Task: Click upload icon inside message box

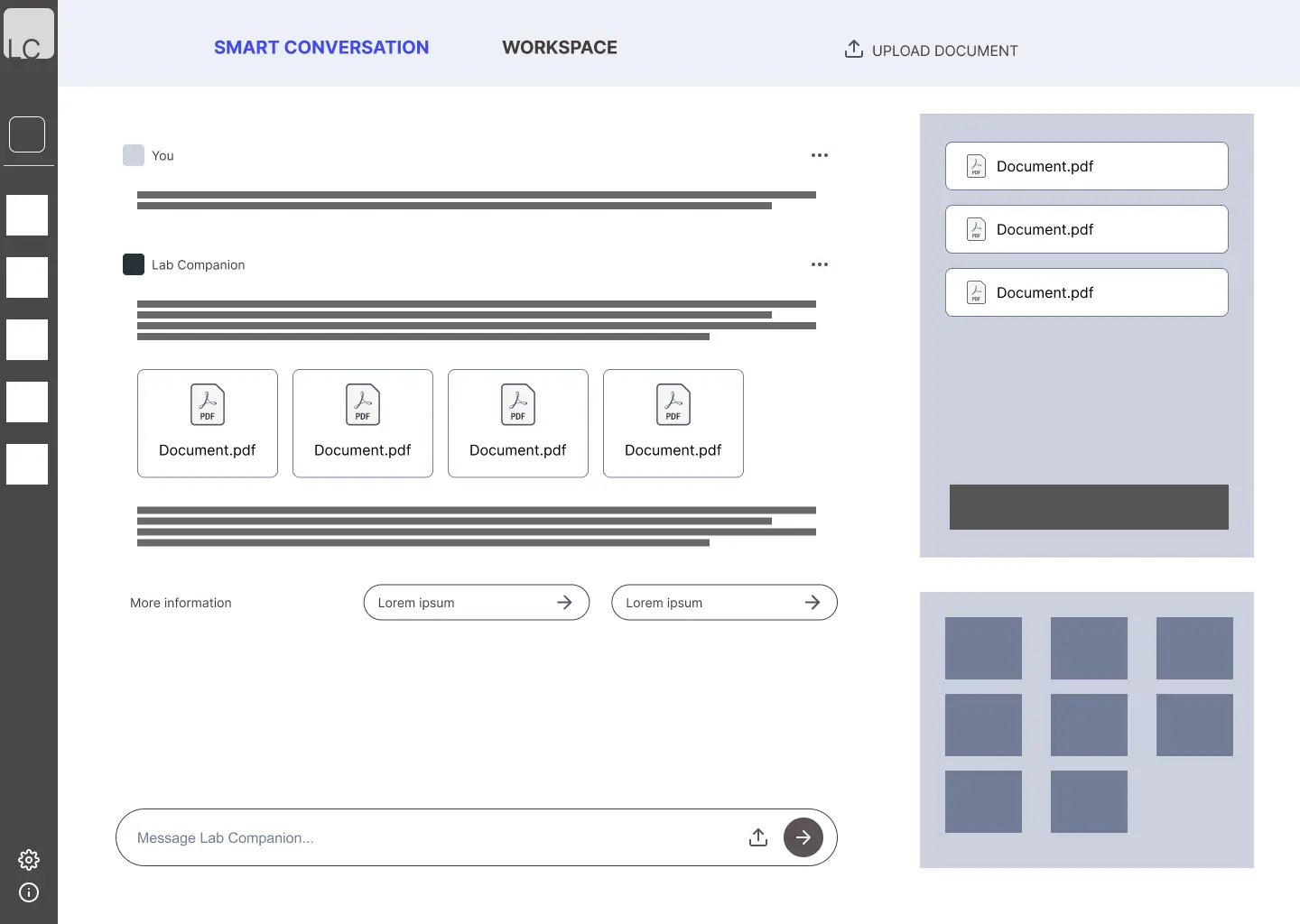Action: click(758, 837)
